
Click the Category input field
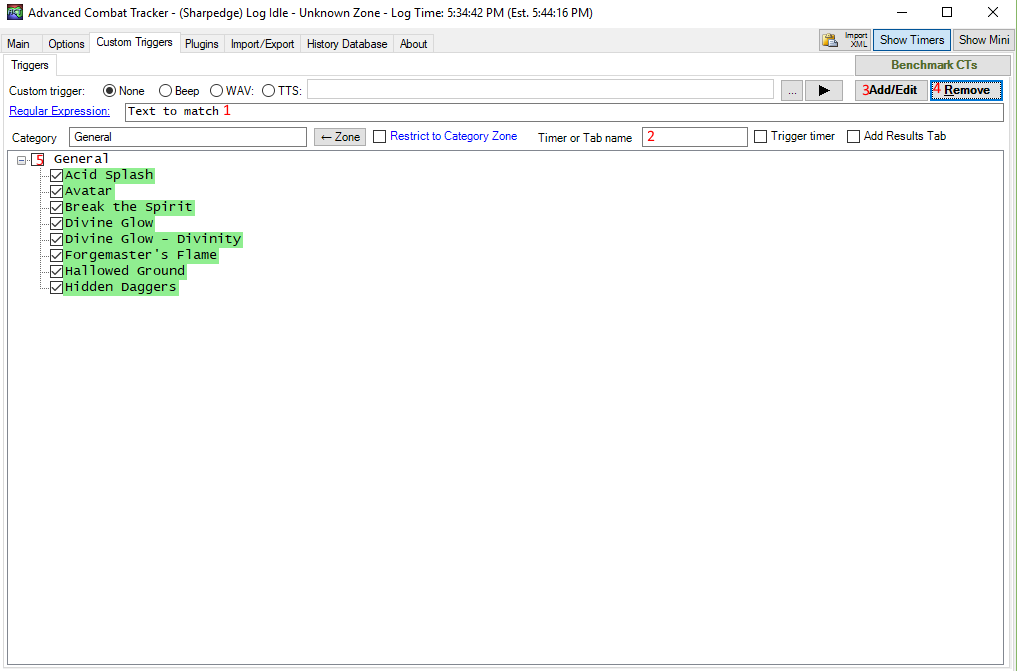tap(187, 137)
